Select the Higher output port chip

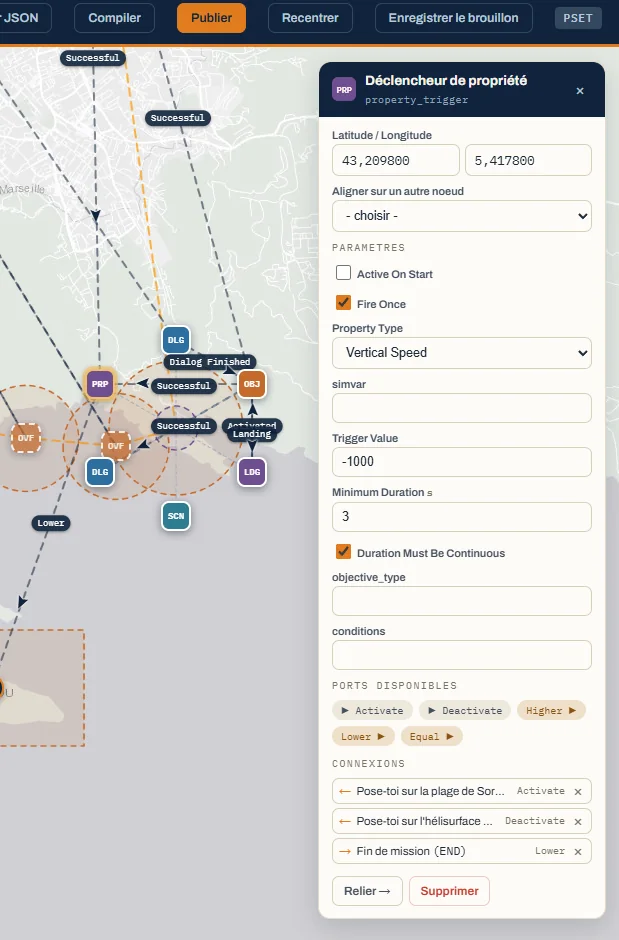pos(551,710)
